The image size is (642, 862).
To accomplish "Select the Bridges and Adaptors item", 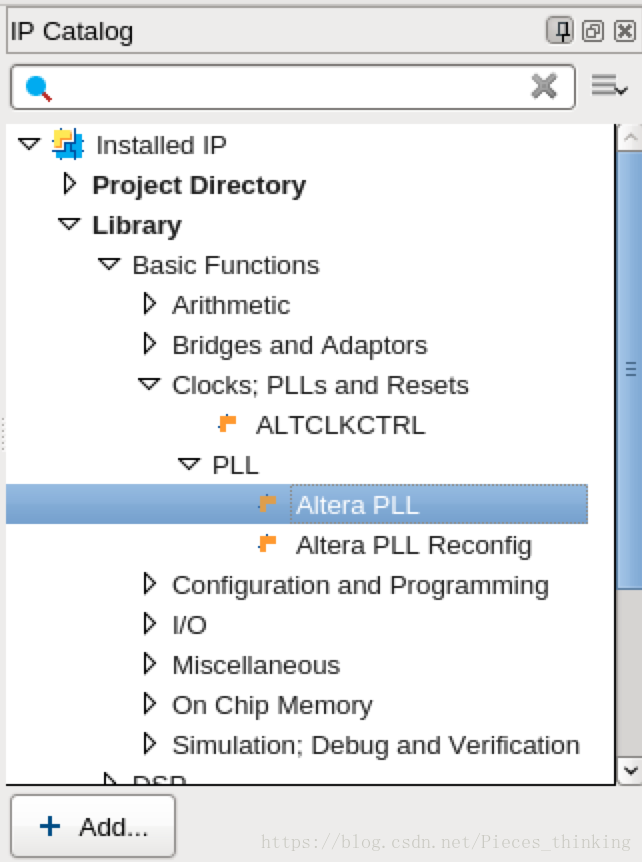I will pyautogui.click(x=299, y=345).
